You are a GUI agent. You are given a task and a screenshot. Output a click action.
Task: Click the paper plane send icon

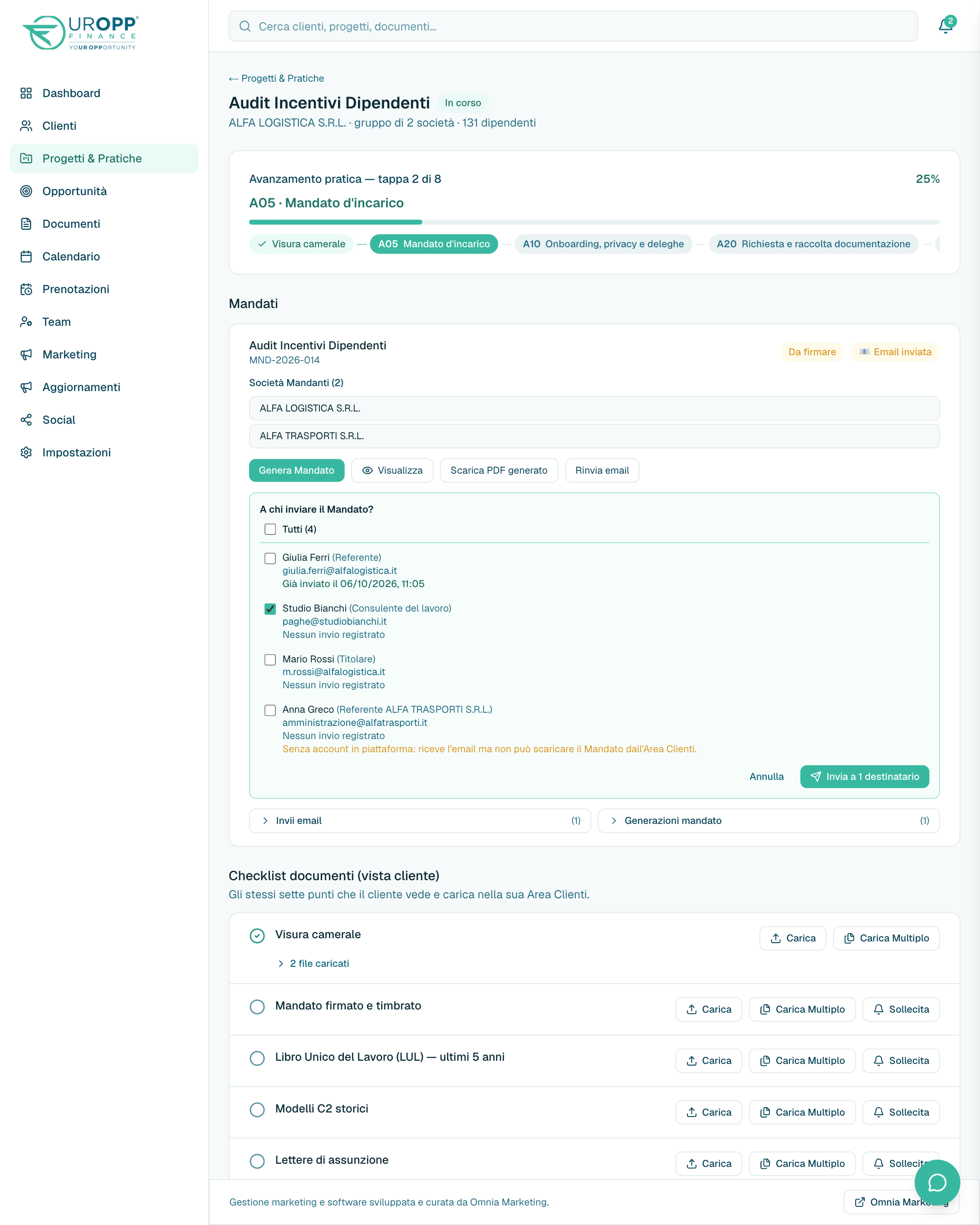tap(816, 777)
